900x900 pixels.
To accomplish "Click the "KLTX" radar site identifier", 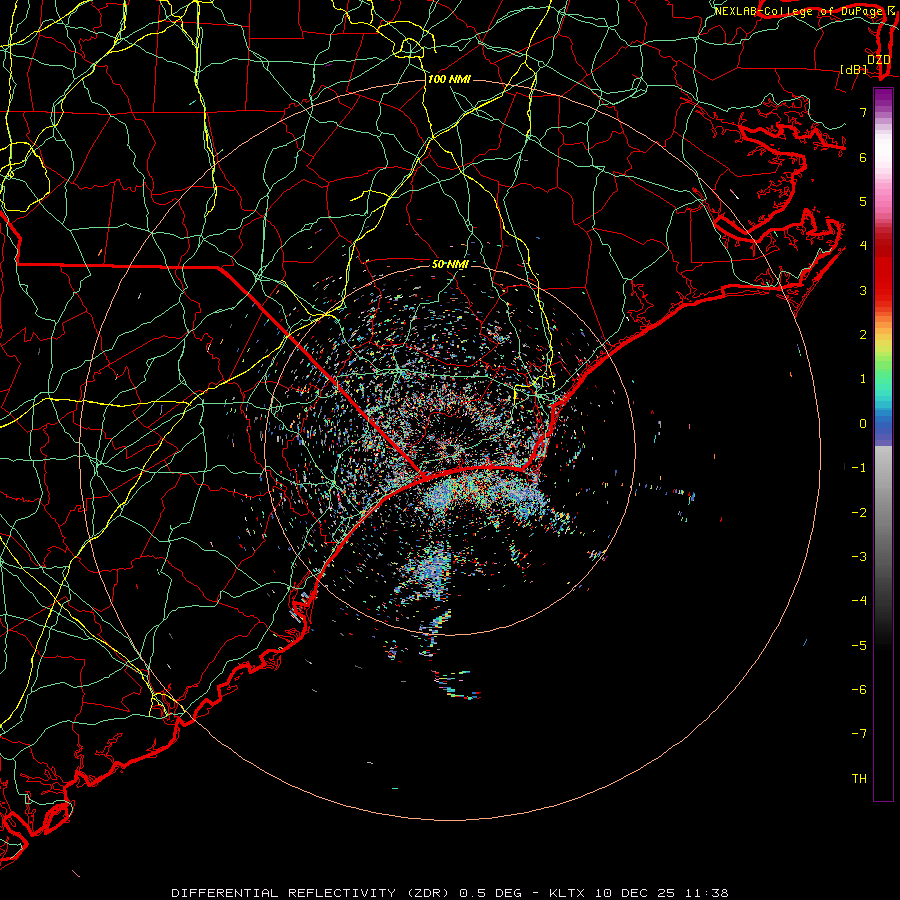I will pos(567,893).
